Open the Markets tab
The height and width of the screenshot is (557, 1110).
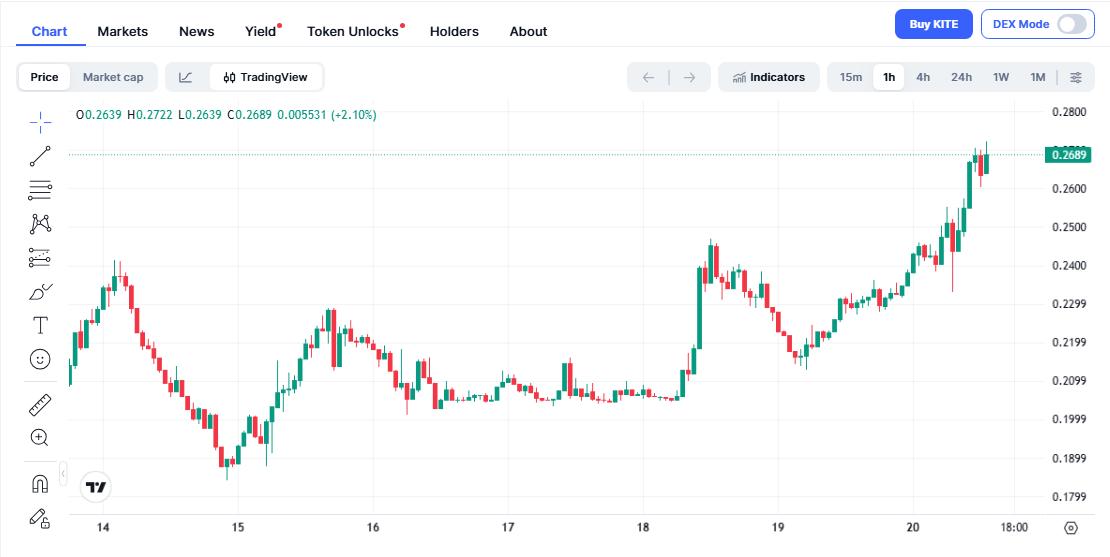coord(123,31)
